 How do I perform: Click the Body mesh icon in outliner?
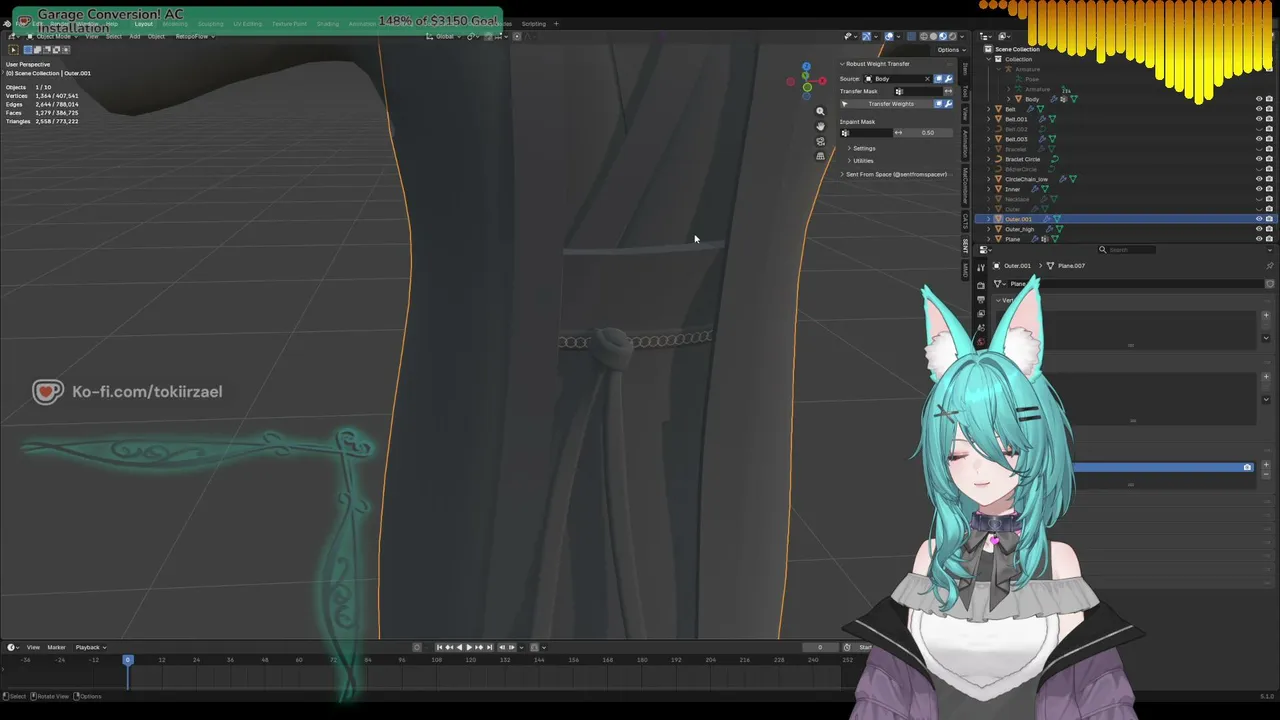pos(1019,99)
